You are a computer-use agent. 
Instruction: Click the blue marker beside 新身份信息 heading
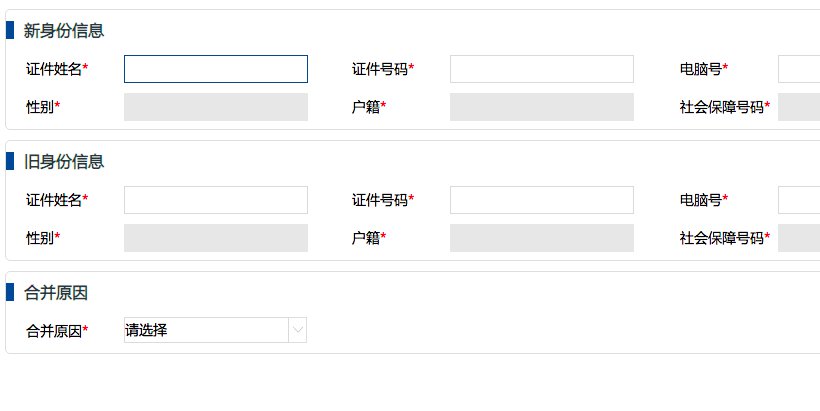coord(9,30)
